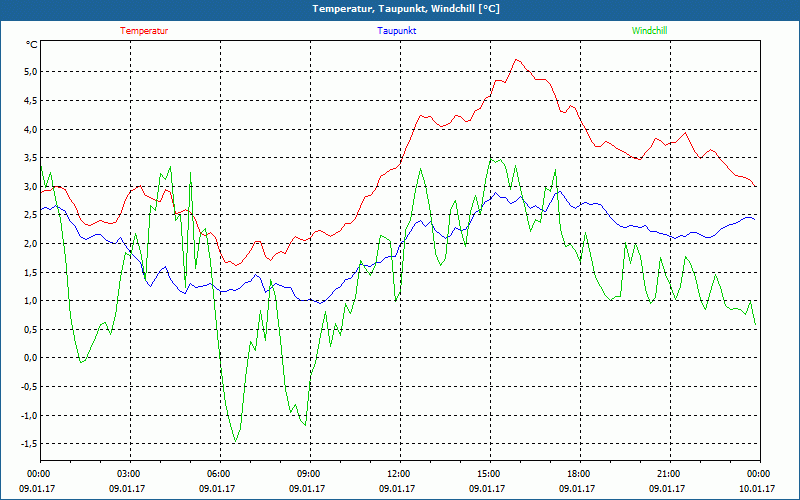Click the 0,5 y-axis value
This screenshot has width=800, height=500.
[x=31, y=329]
